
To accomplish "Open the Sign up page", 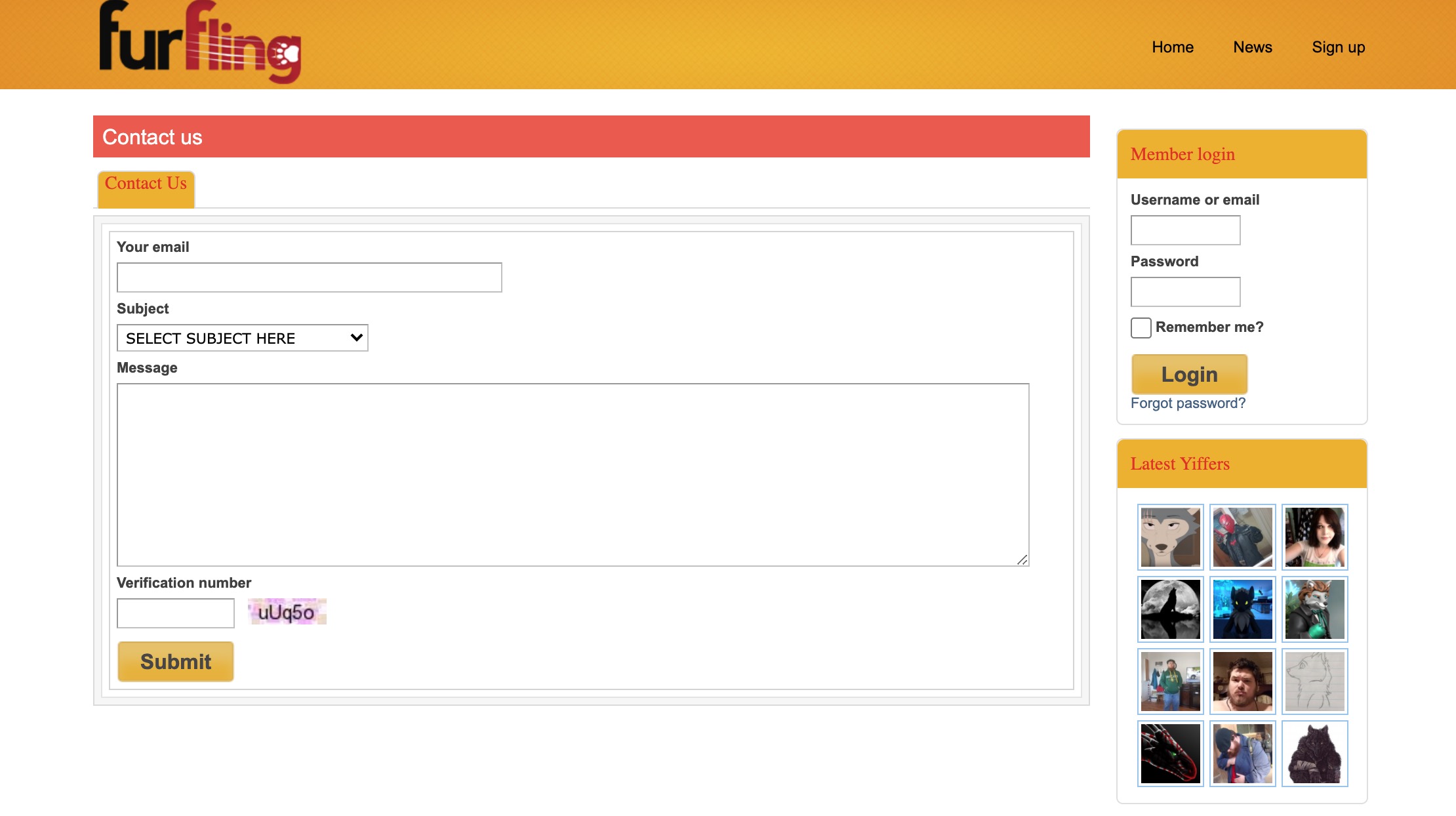I will [1339, 47].
